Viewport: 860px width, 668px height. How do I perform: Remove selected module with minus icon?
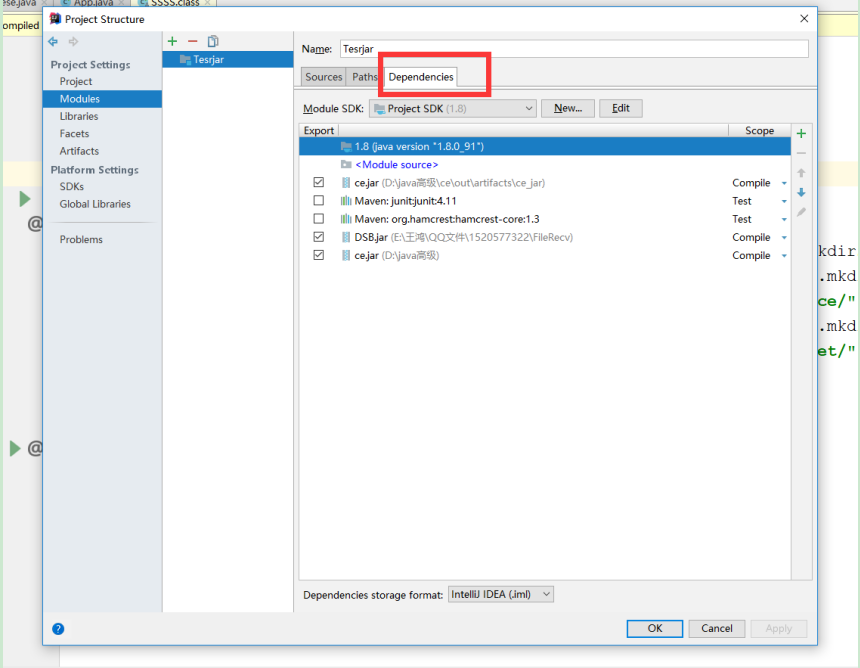193,41
